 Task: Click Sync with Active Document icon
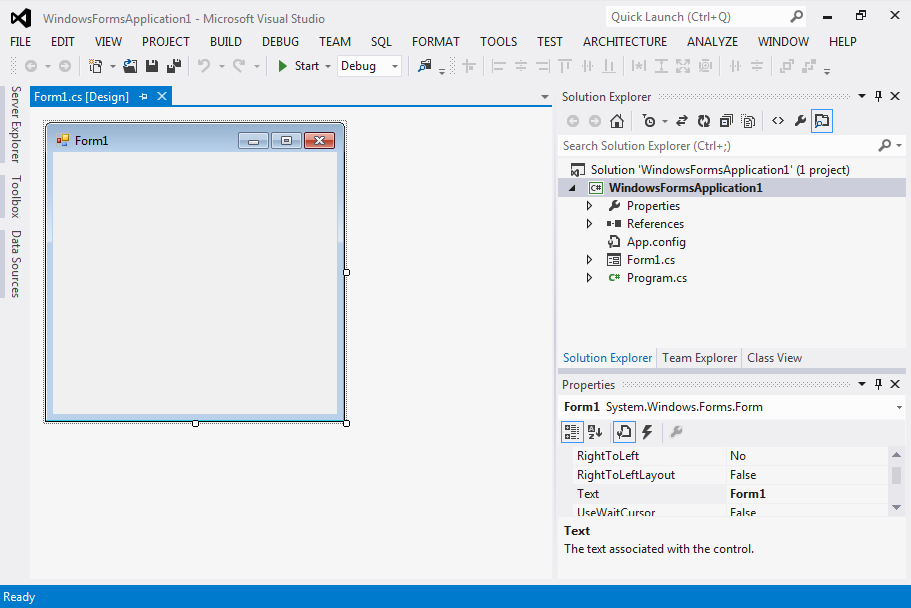[x=682, y=121]
